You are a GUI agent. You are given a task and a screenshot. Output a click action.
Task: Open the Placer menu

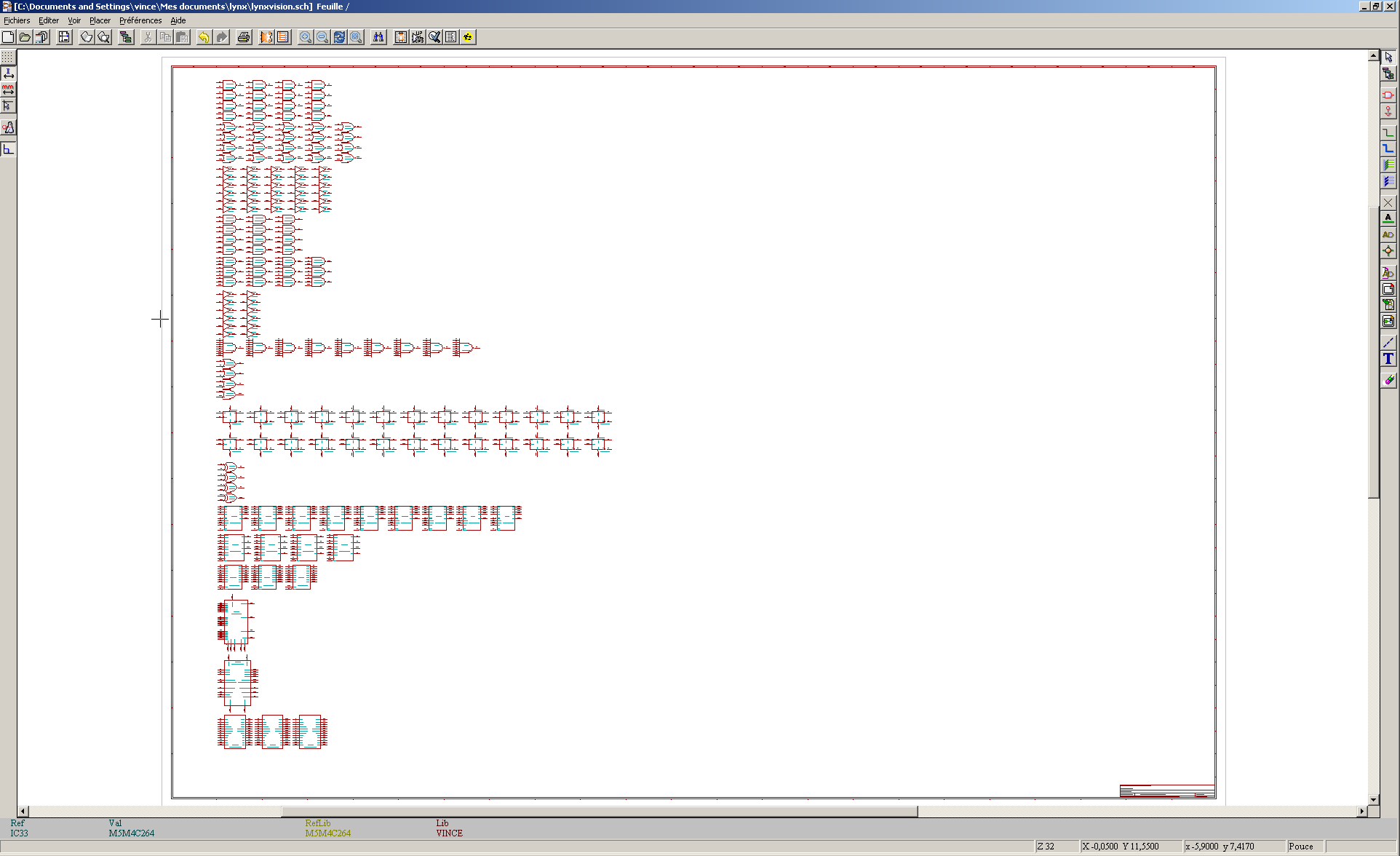tap(100, 20)
